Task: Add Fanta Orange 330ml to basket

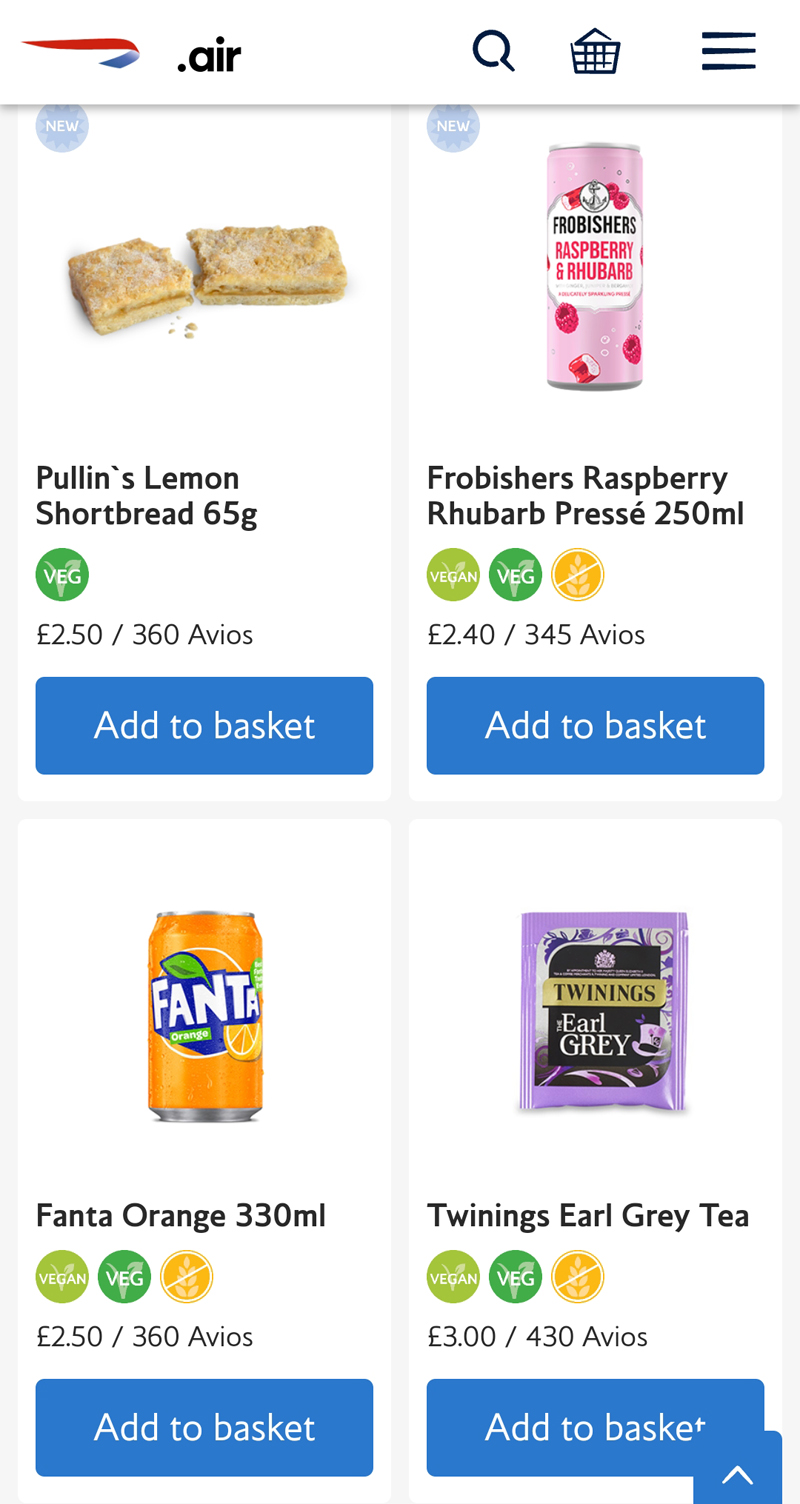Action: pyautogui.click(x=204, y=1427)
